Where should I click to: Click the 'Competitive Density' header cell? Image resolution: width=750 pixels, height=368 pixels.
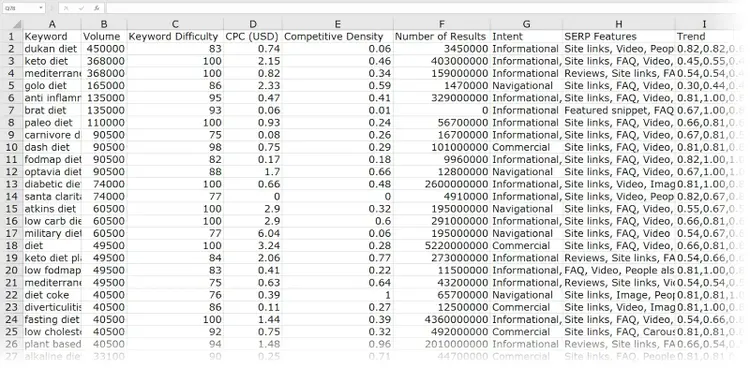[338, 36]
